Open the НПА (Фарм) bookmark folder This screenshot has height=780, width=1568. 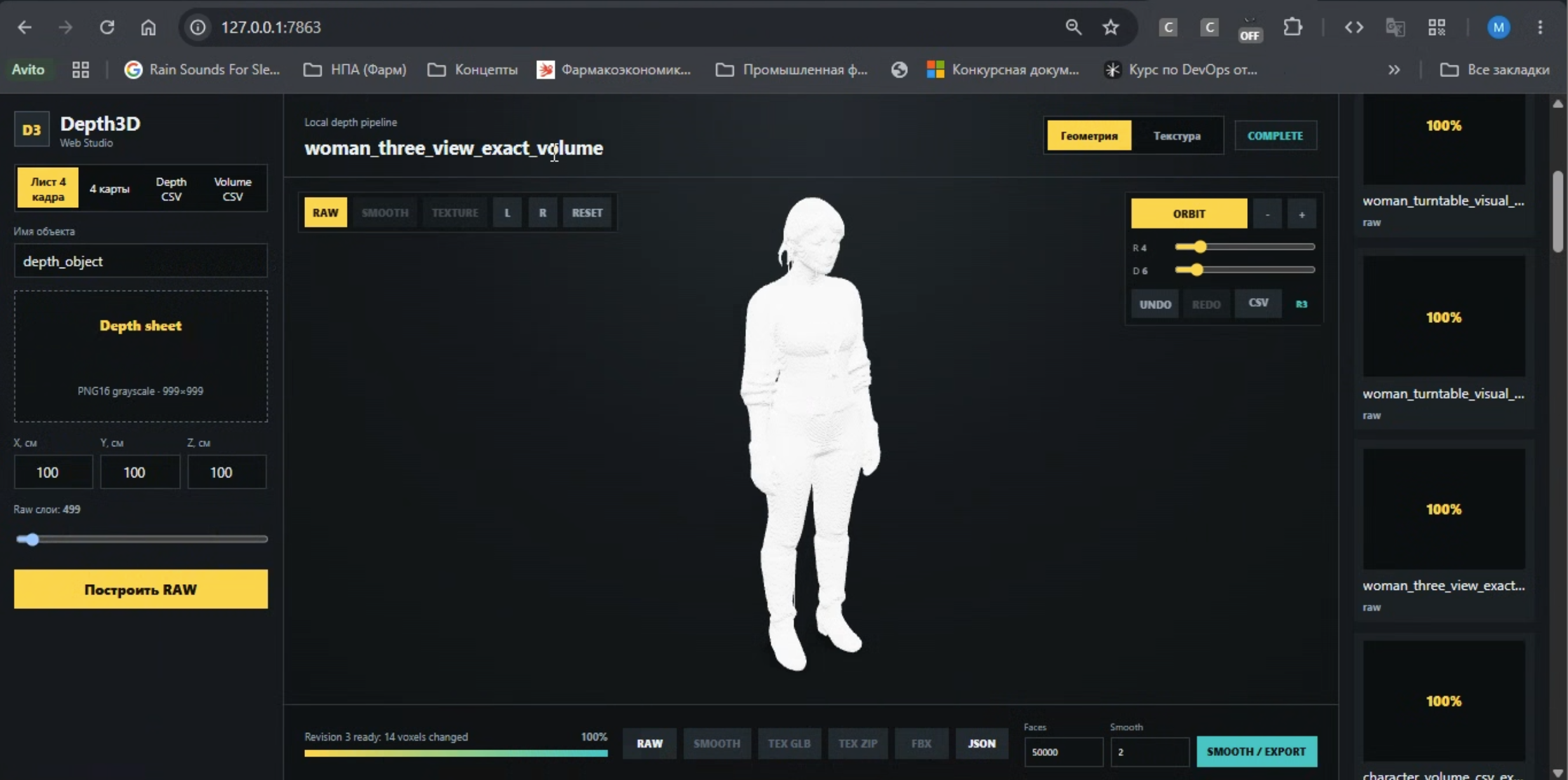click(355, 70)
